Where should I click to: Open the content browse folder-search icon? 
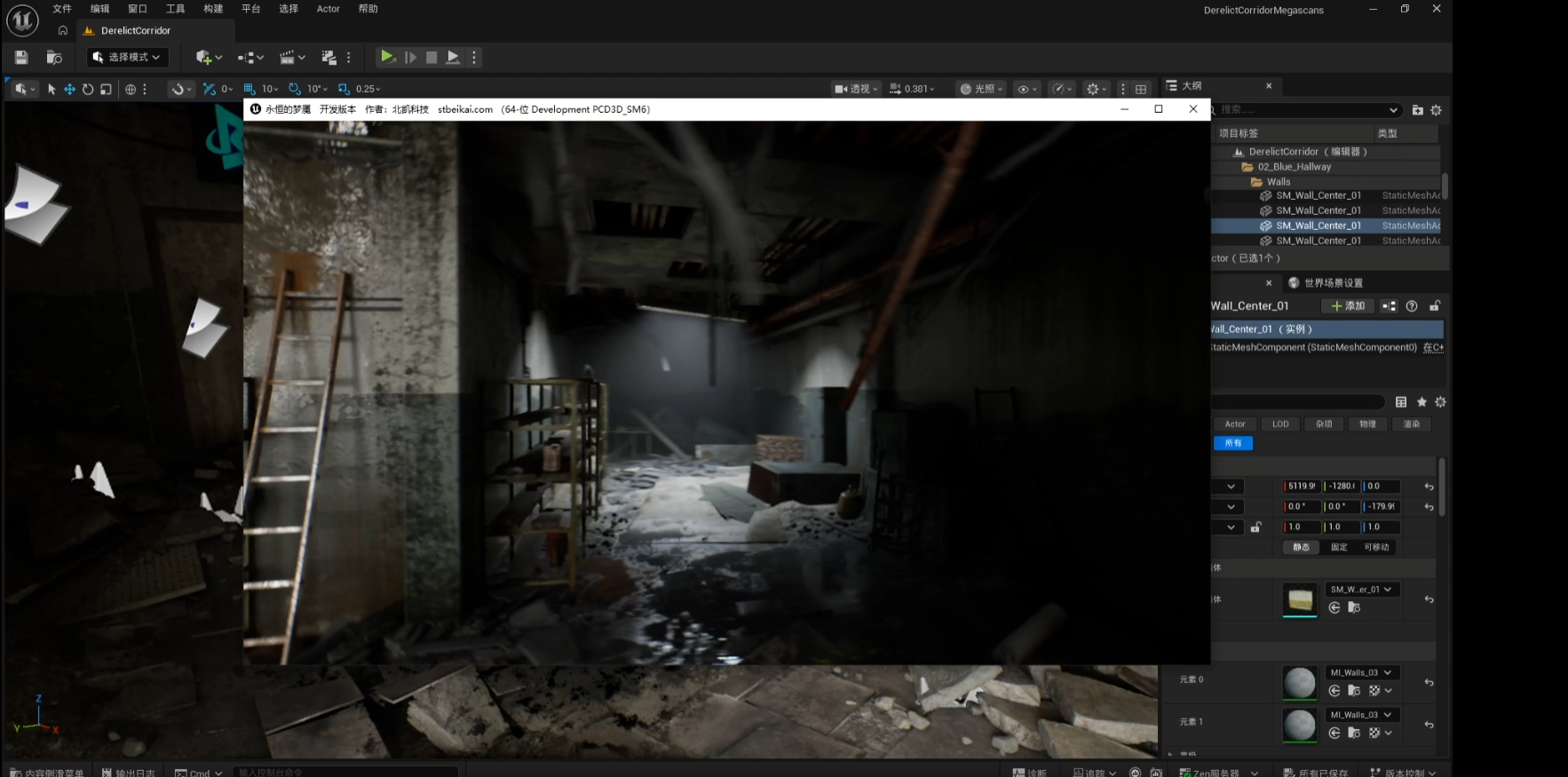pos(54,57)
